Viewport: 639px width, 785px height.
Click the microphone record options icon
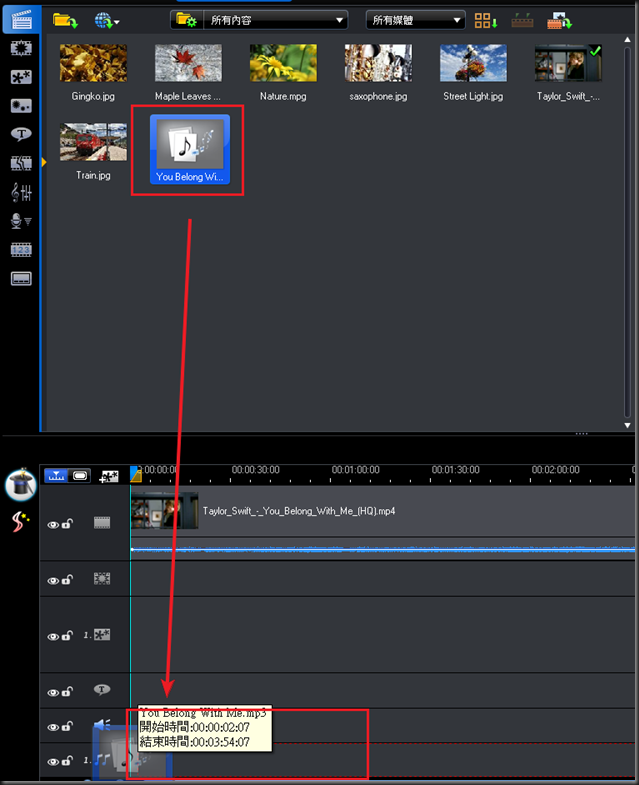pyautogui.click(x=17, y=221)
